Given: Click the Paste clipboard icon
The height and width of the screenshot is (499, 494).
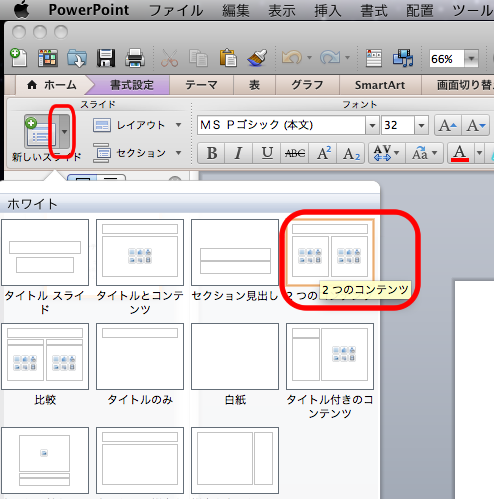Looking at the screenshot, I should click(x=228, y=58).
